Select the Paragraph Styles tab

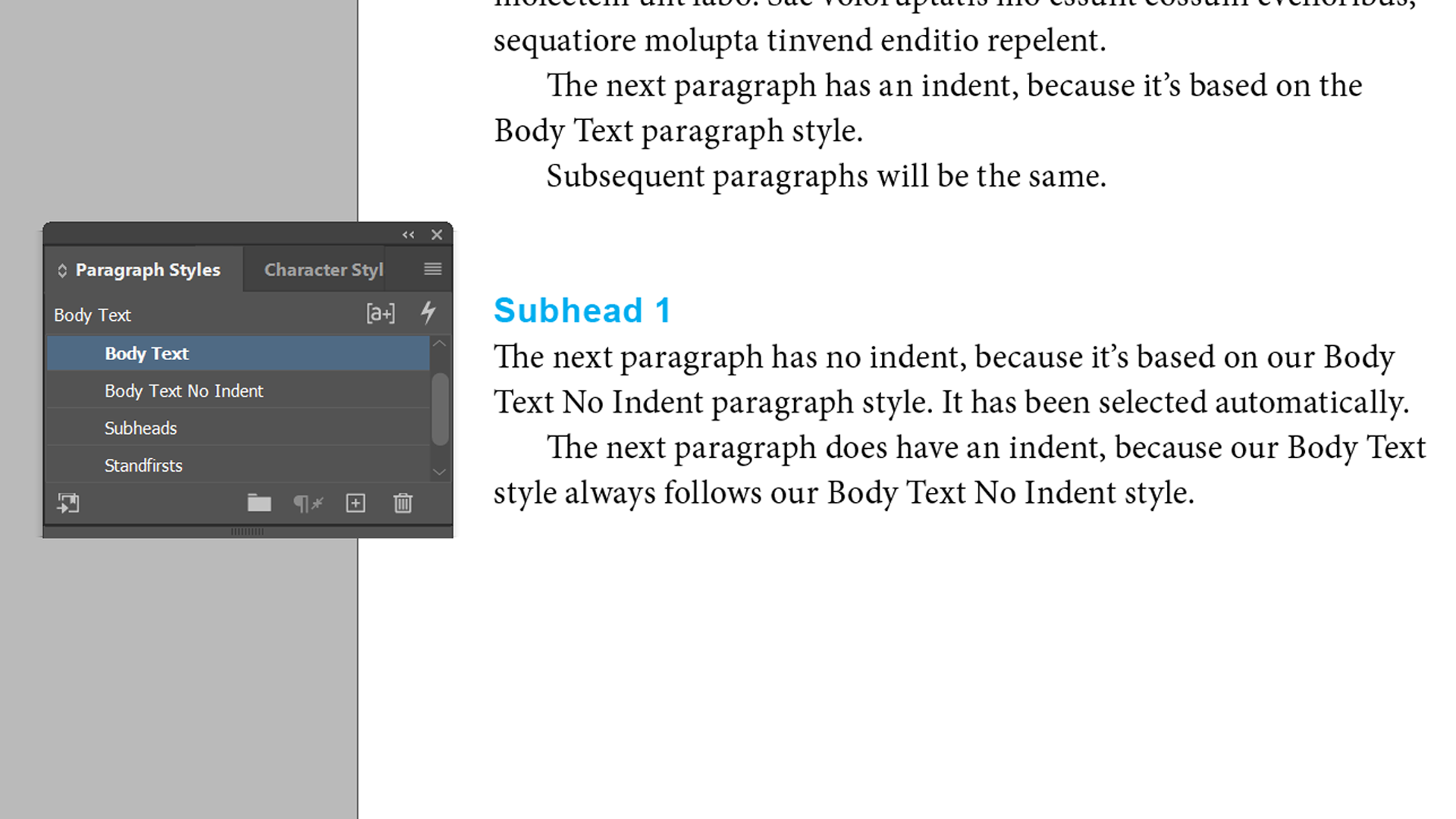tap(148, 270)
